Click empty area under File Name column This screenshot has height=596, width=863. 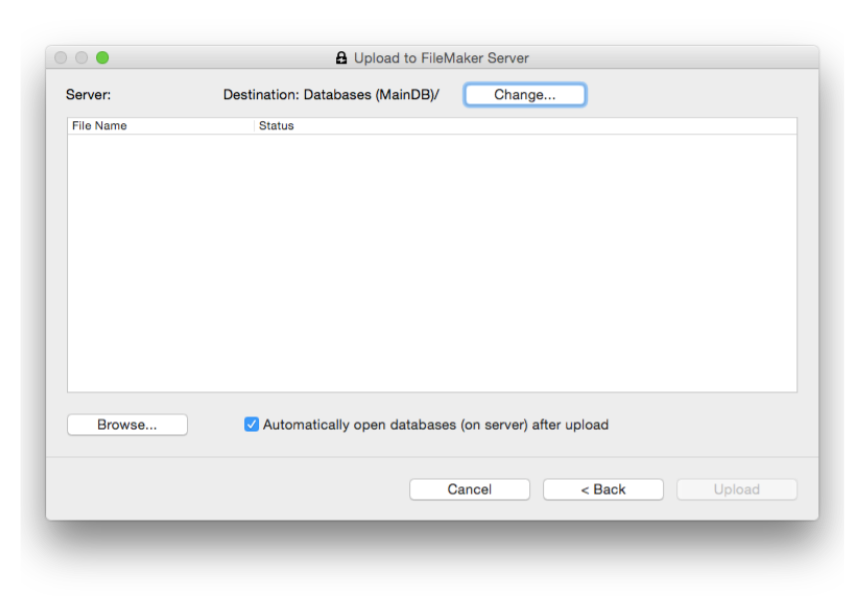point(160,260)
